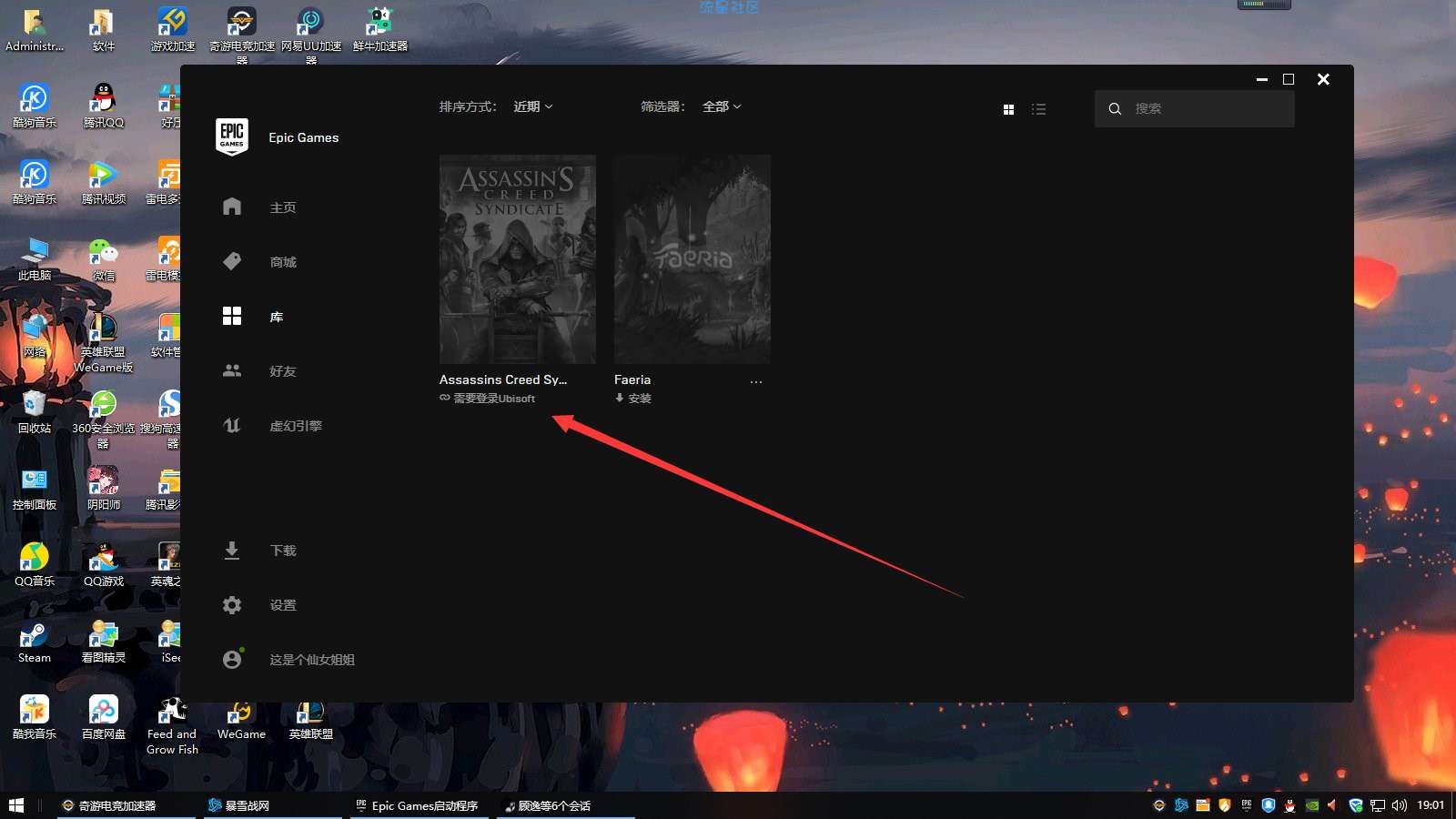Select the 微信 desktop icon
Viewport: 1456px width, 819px height.
pyautogui.click(x=104, y=258)
